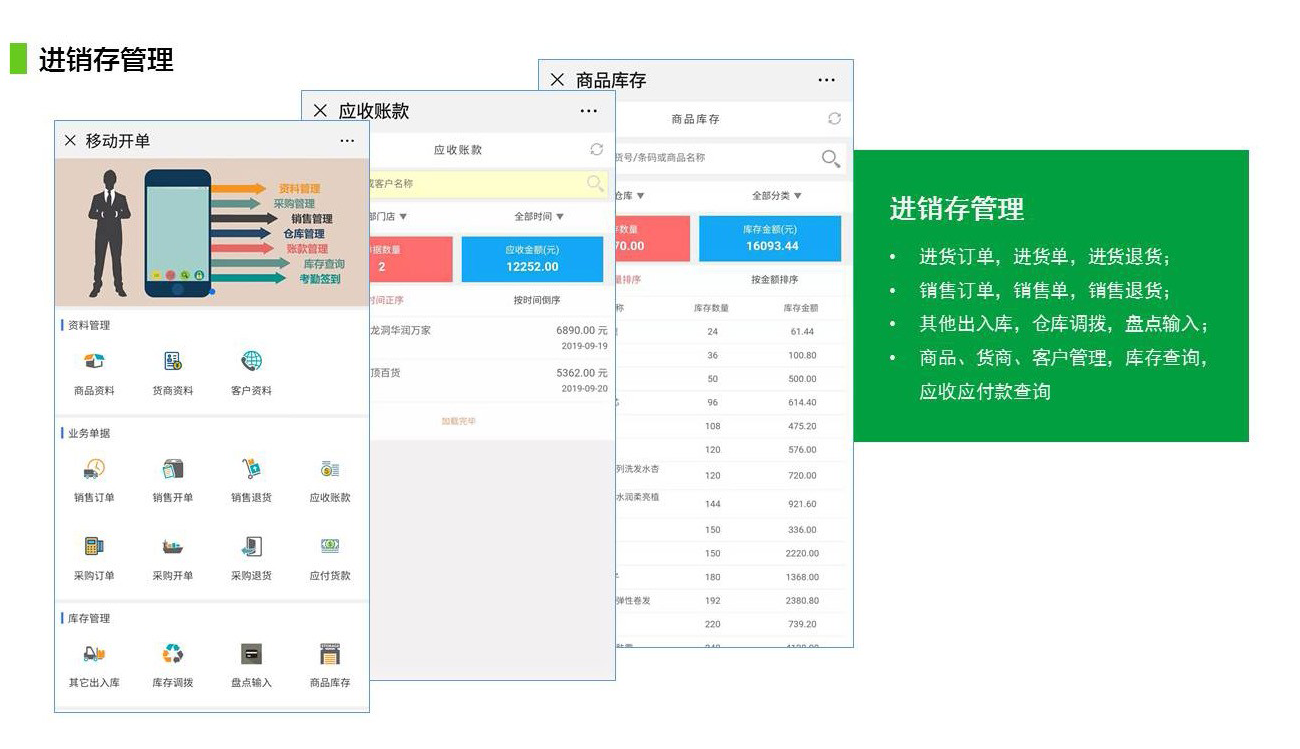Screen dimensions: 1300x749
Task: Open 销售订单 icon
Action: (94, 468)
